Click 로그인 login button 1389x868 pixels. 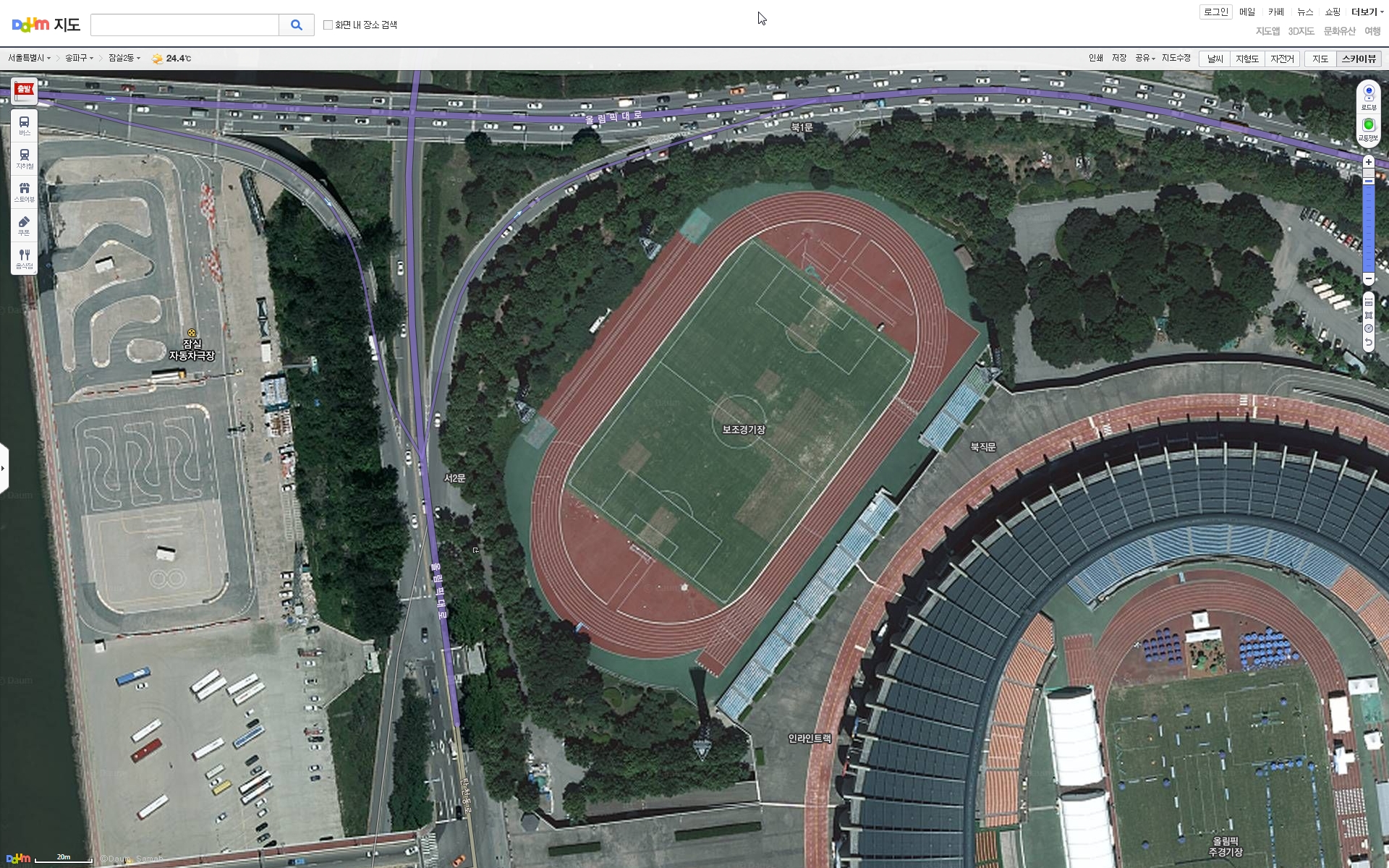pyautogui.click(x=1216, y=12)
